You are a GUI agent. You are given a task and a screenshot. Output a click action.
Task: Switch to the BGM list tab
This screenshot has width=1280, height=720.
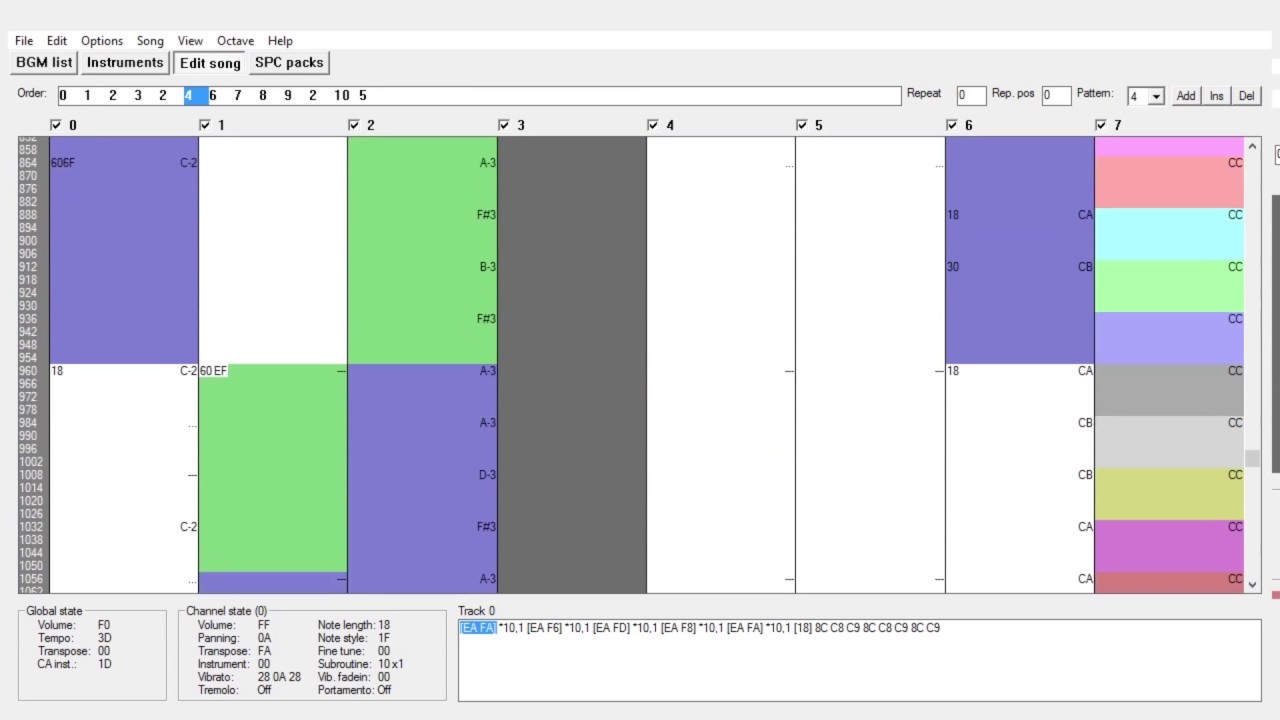click(44, 62)
